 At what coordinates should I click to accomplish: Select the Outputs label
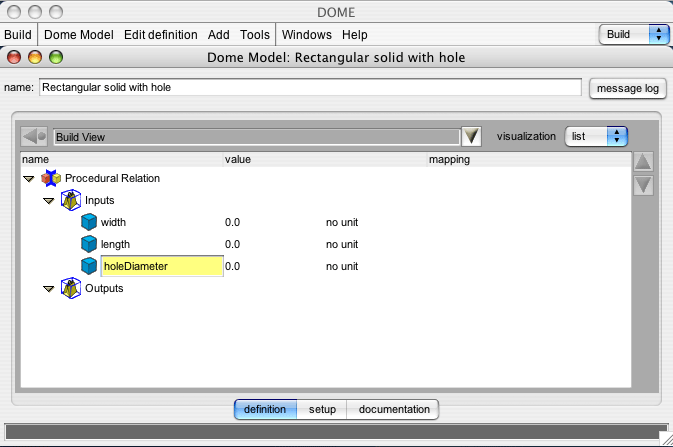coord(104,288)
